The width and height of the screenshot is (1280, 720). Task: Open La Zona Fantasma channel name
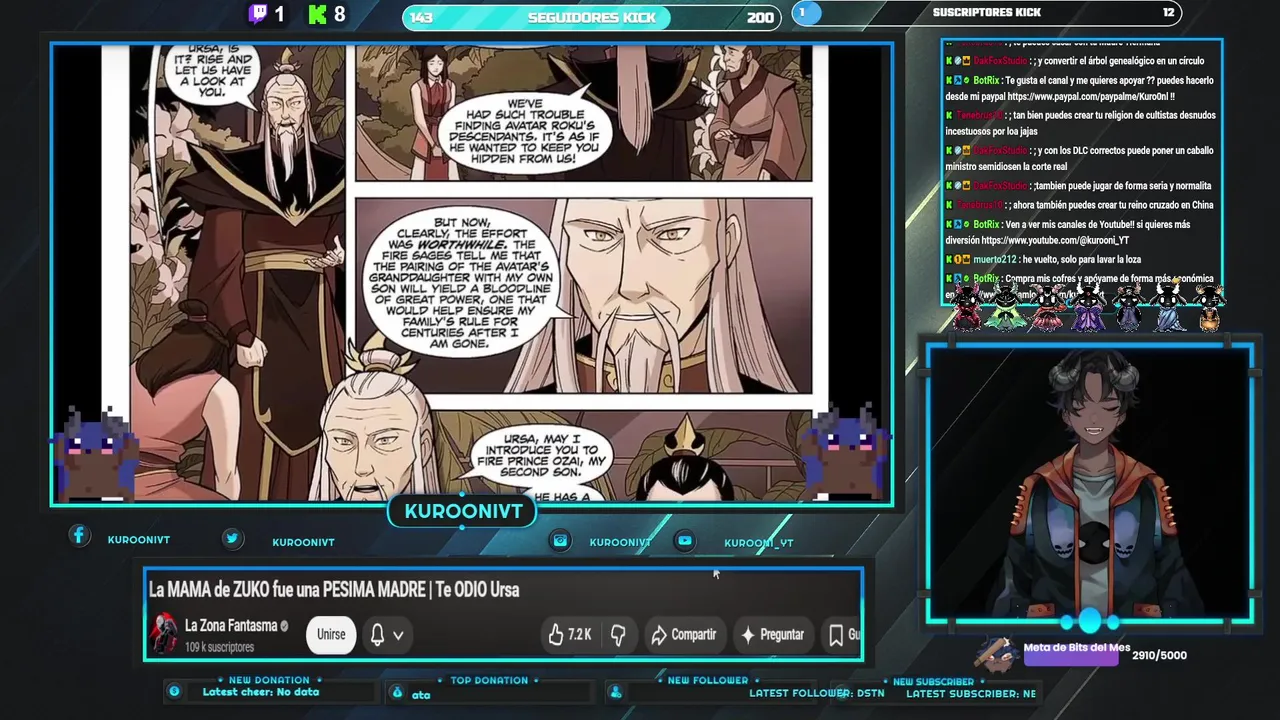tap(231, 626)
